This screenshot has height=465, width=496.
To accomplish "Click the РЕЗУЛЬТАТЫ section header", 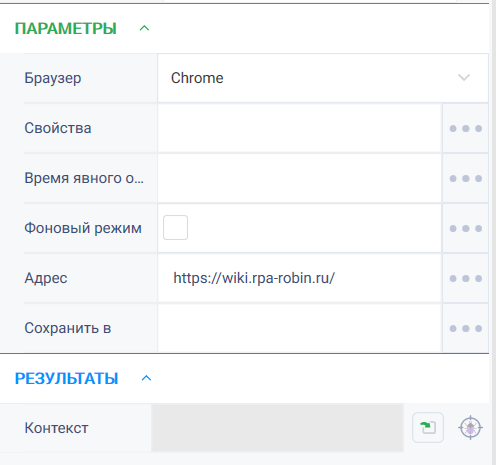I will coord(67,378).
